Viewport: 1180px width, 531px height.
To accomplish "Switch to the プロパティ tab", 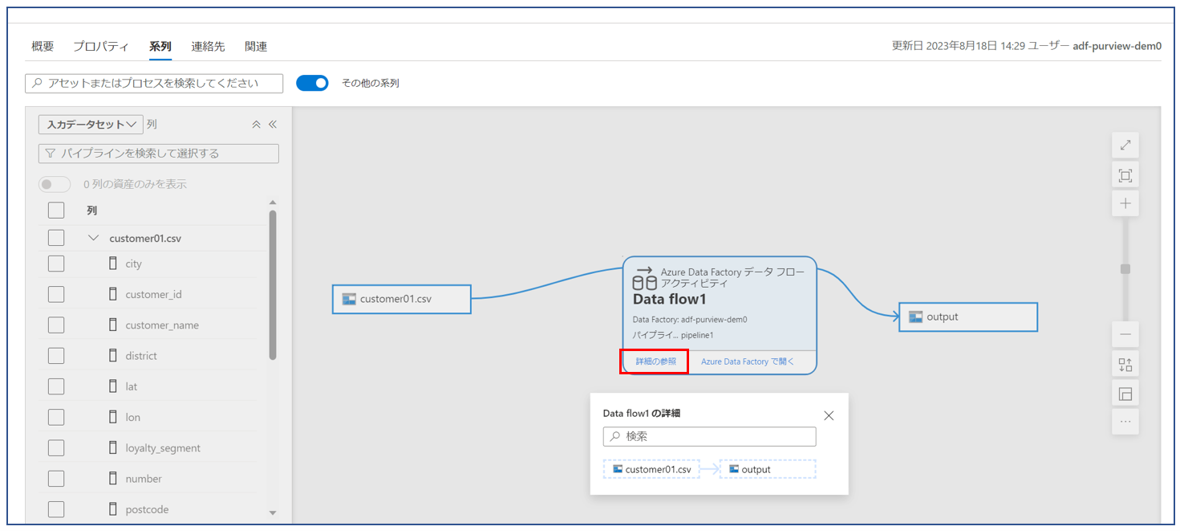I will tap(100, 47).
